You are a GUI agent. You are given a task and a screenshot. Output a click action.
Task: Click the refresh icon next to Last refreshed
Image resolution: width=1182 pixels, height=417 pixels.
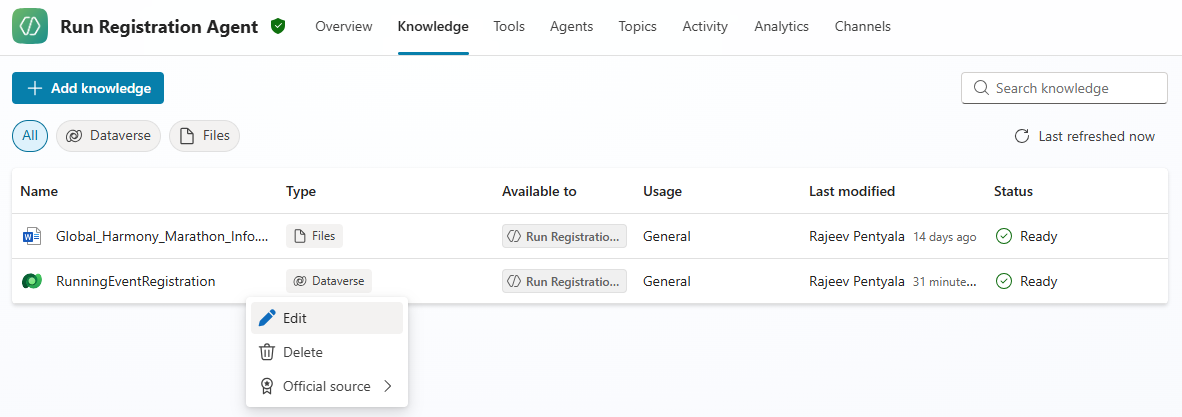click(x=1022, y=136)
